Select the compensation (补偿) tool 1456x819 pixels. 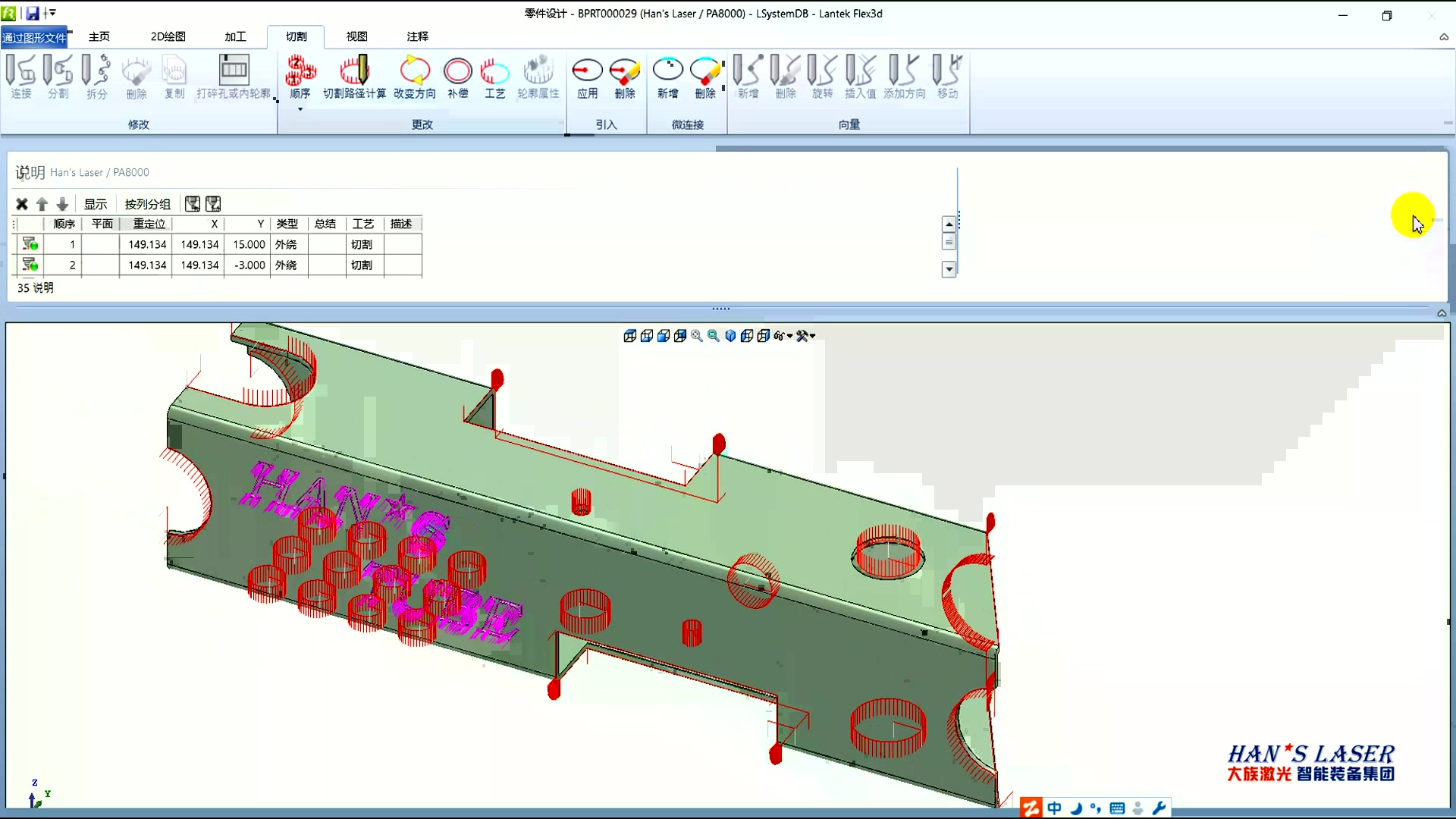[x=457, y=71]
